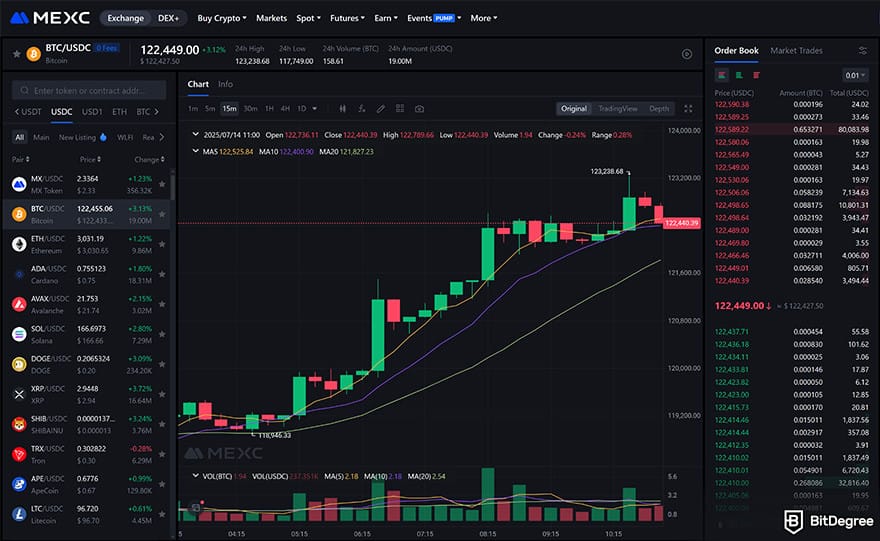The height and width of the screenshot is (541, 880).
Task: Select the USDT quote currency tab
Action: (x=31, y=112)
